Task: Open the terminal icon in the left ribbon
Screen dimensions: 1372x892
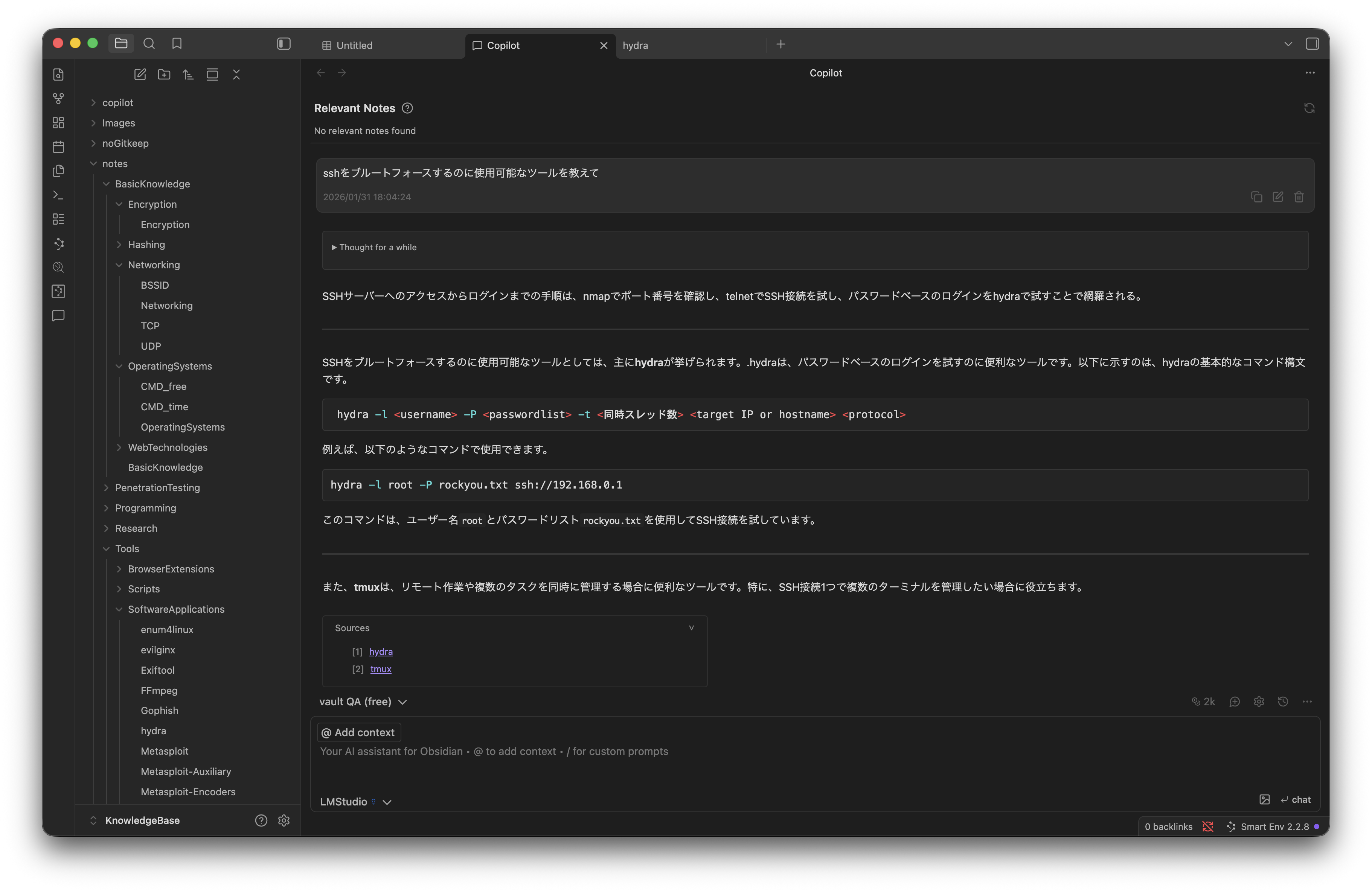Action: [58, 195]
